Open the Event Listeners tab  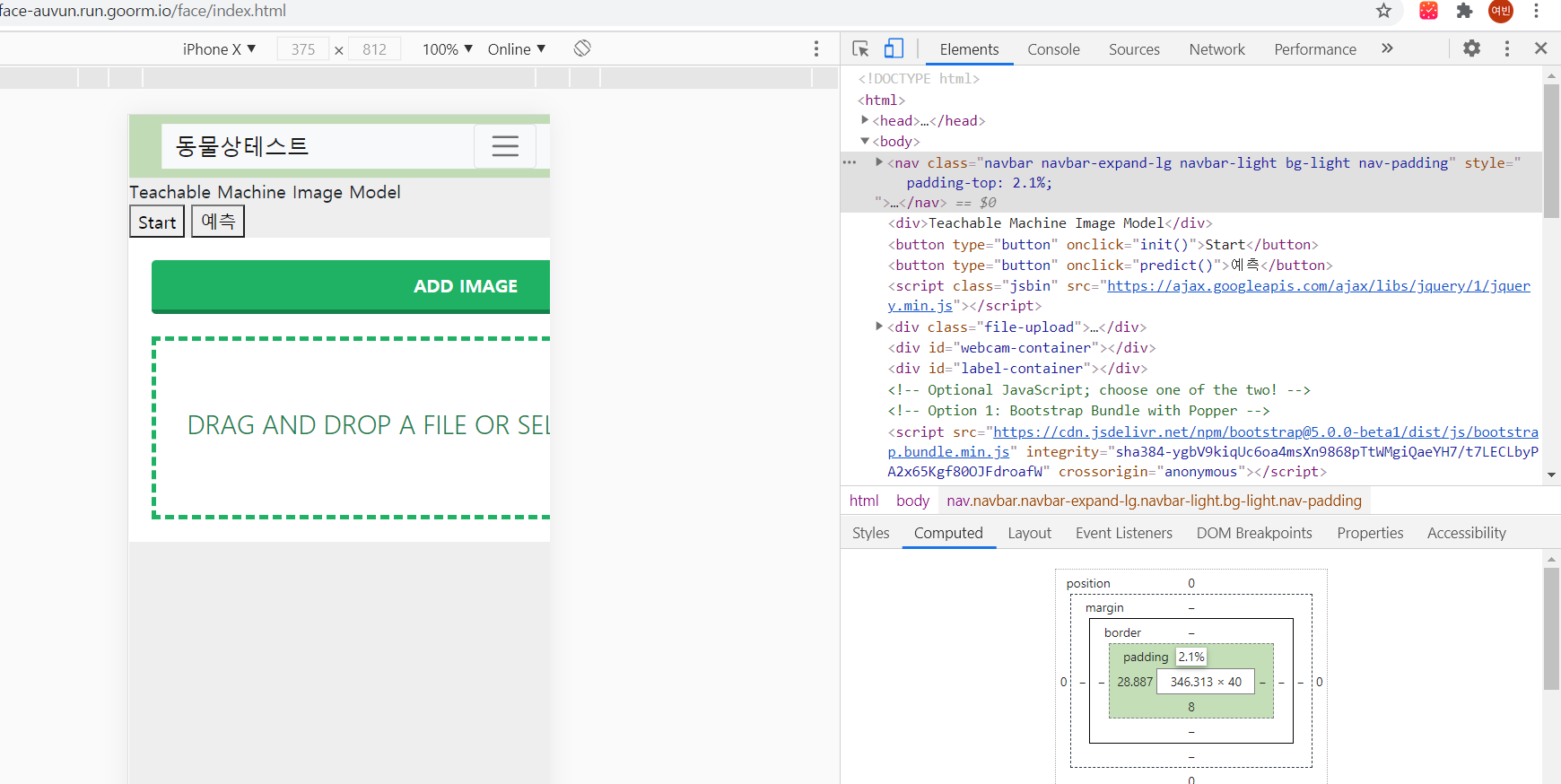pyautogui.click(x=1123, y=533)
